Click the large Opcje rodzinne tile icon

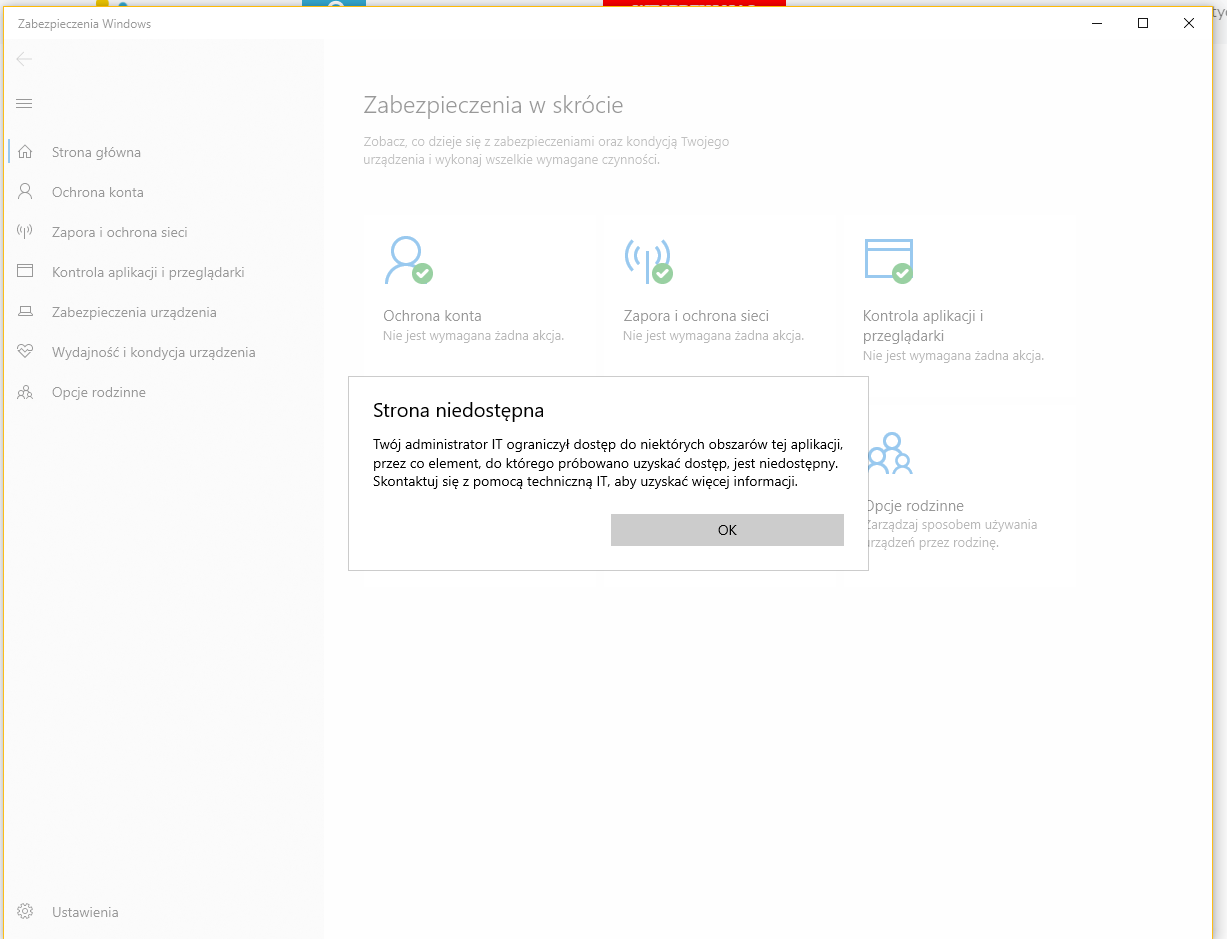(890, 453)
